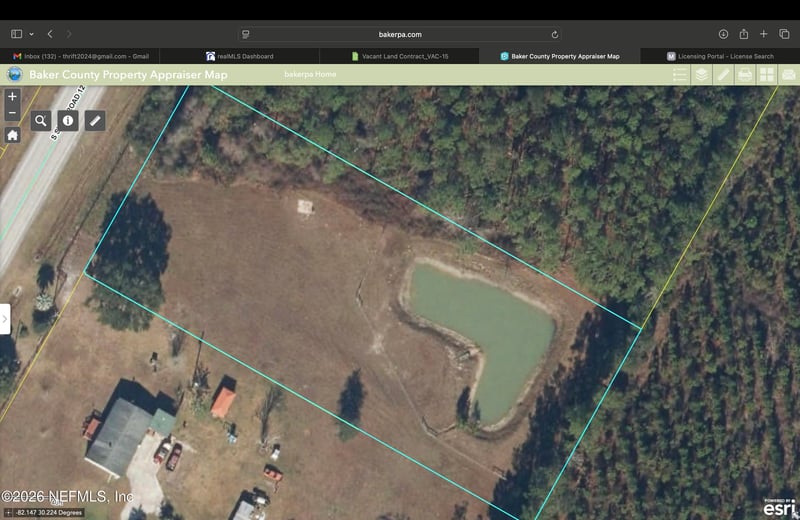
Task: Open the basemap gallery grid
Action: [767, 75]
